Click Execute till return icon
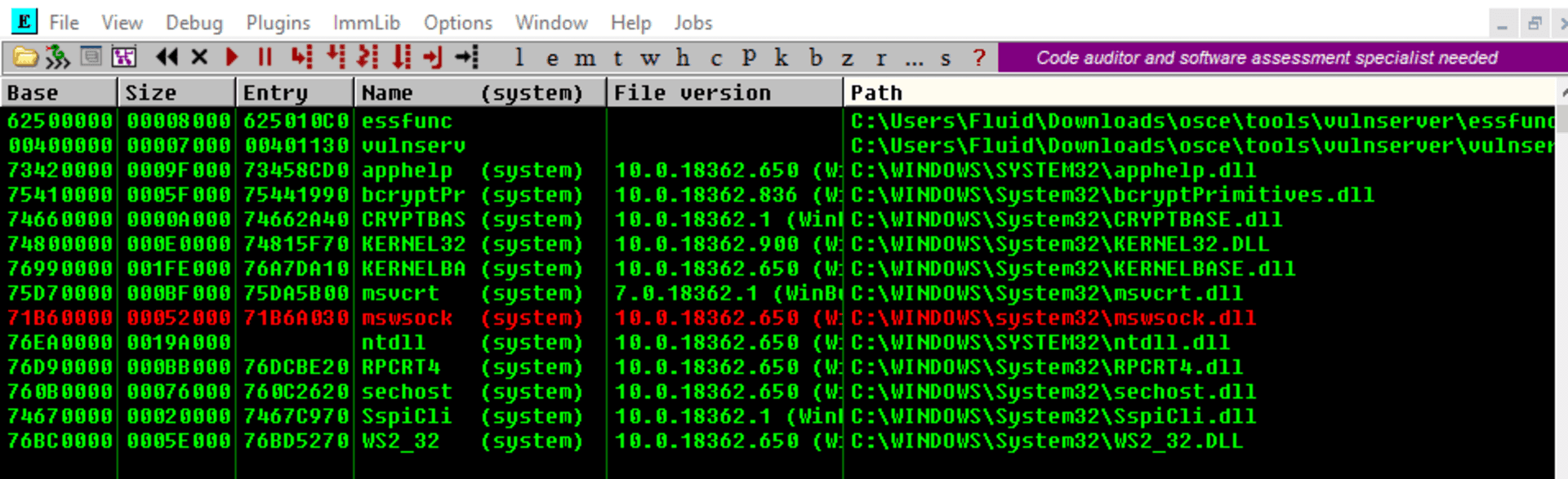 point(433,57)
